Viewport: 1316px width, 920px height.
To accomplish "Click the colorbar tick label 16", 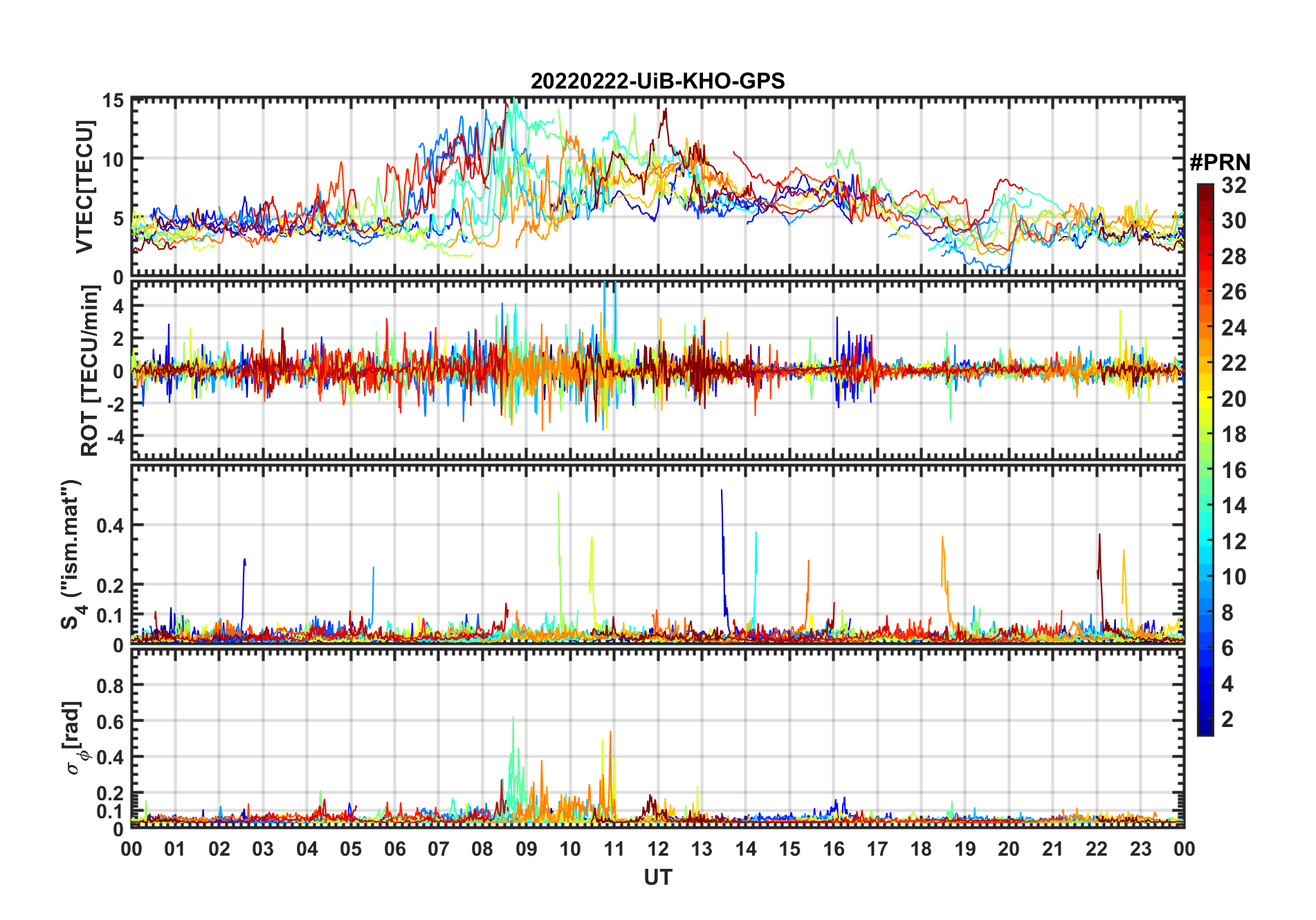I will click(1234, 471).
